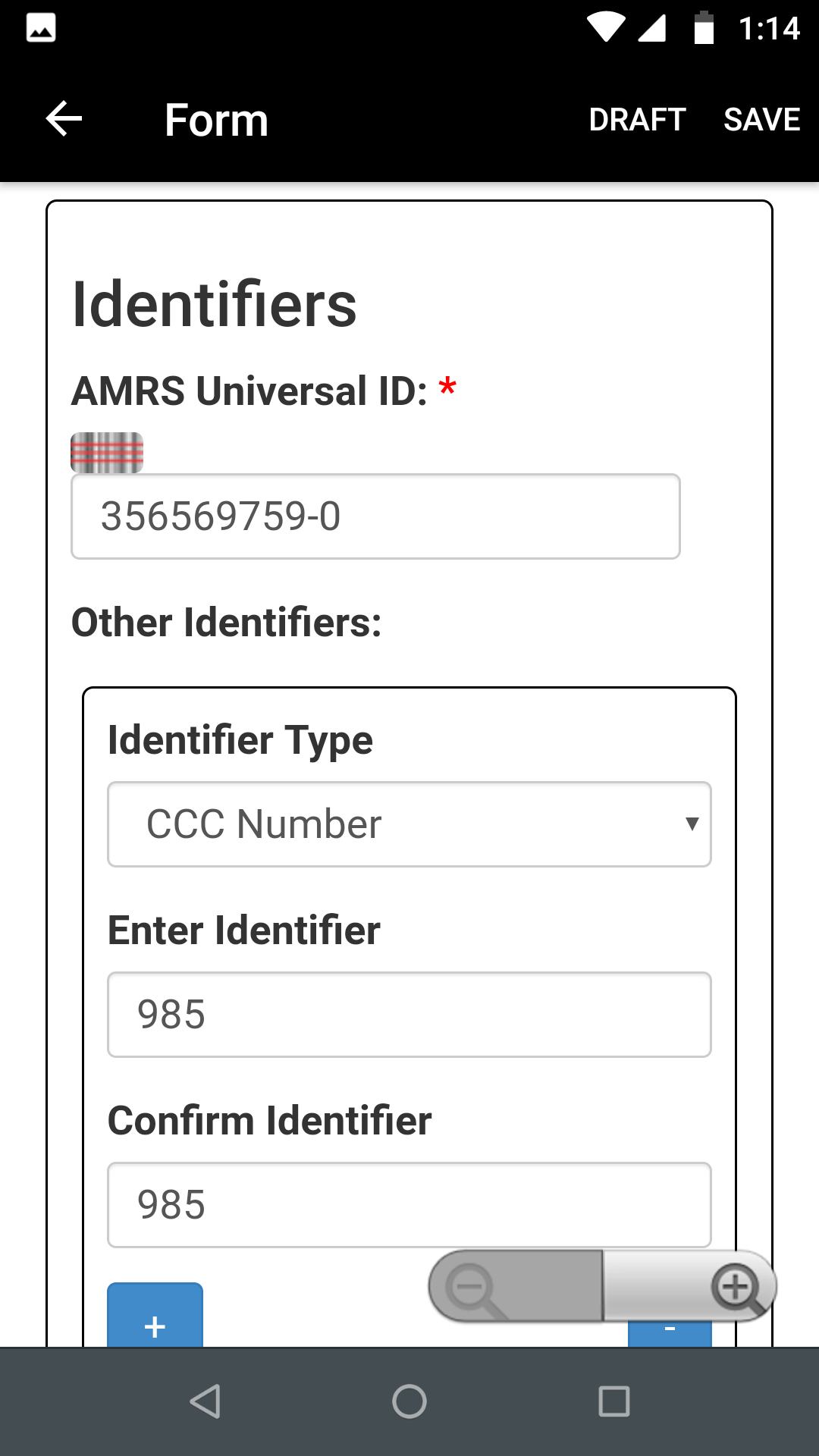Viewport: 819px width, 1456px height.
Task: Tap SAVE in the top bar
Action: click(762, 120)
